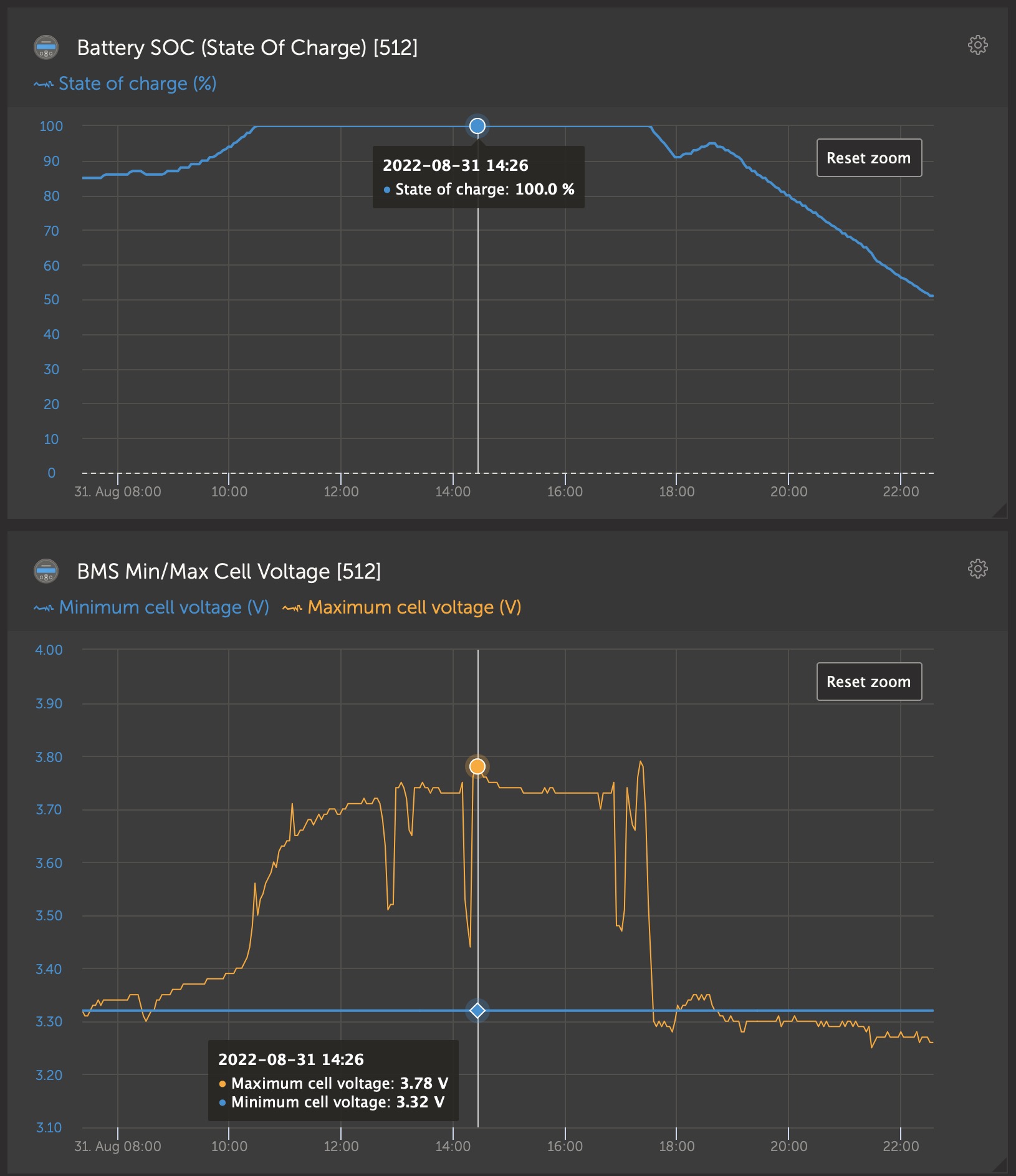Viewport: 1016px width, 1176px height.
Task: Click the device icon beside Battery SOC title
Action: coord(46,47)
